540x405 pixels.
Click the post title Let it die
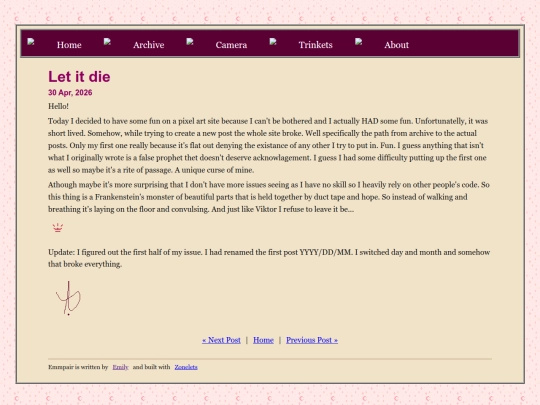coord(79,76)
